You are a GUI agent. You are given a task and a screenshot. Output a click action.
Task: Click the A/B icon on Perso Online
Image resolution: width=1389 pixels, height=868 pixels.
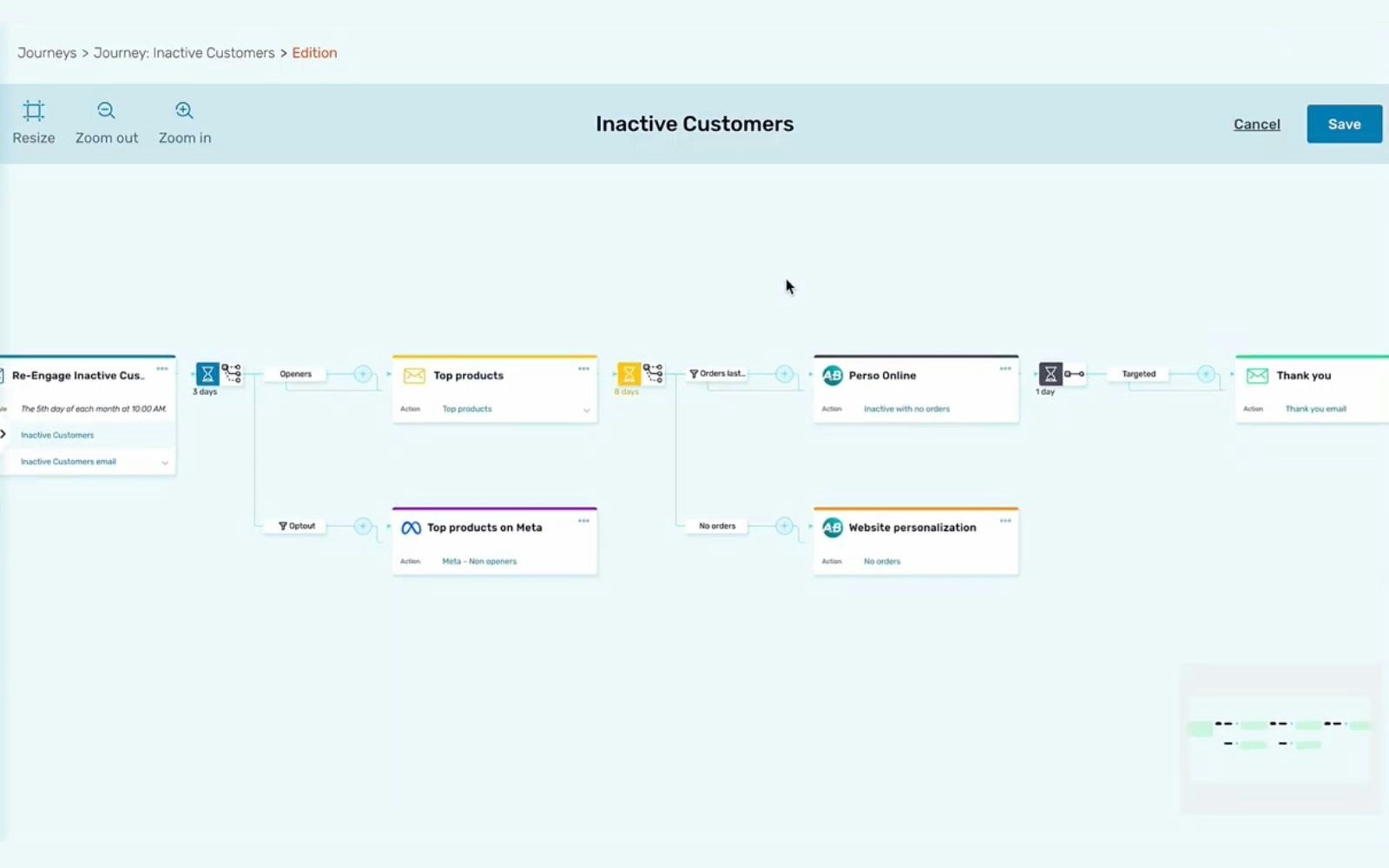833,375
